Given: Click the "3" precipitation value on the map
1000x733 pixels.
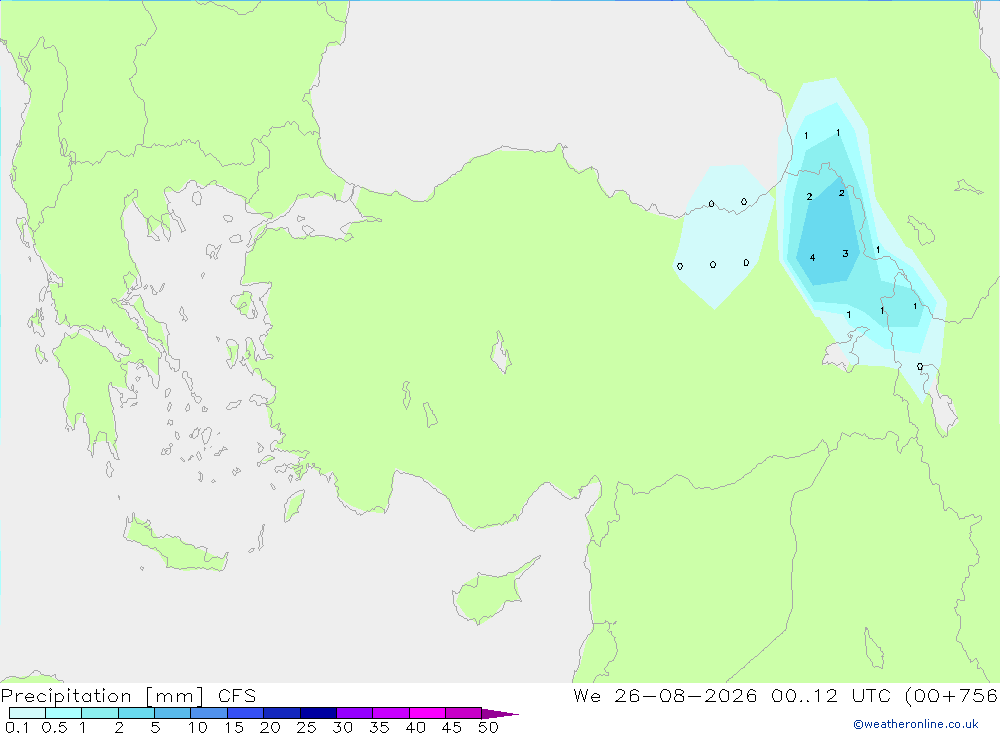Looking at the screenshot, I should 845,253.
